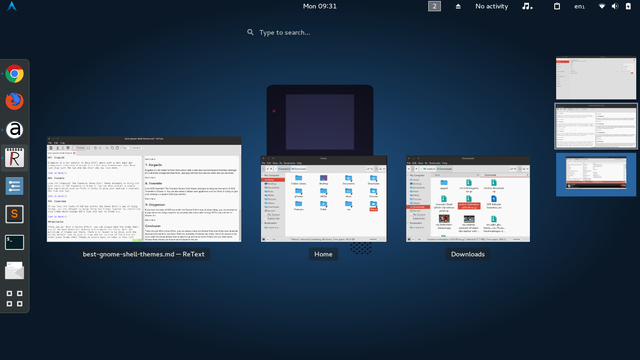This screenshot has width=640, height=360.
Task: Open the clipboard indicator in top bar
Action: (x=557, y=6)
